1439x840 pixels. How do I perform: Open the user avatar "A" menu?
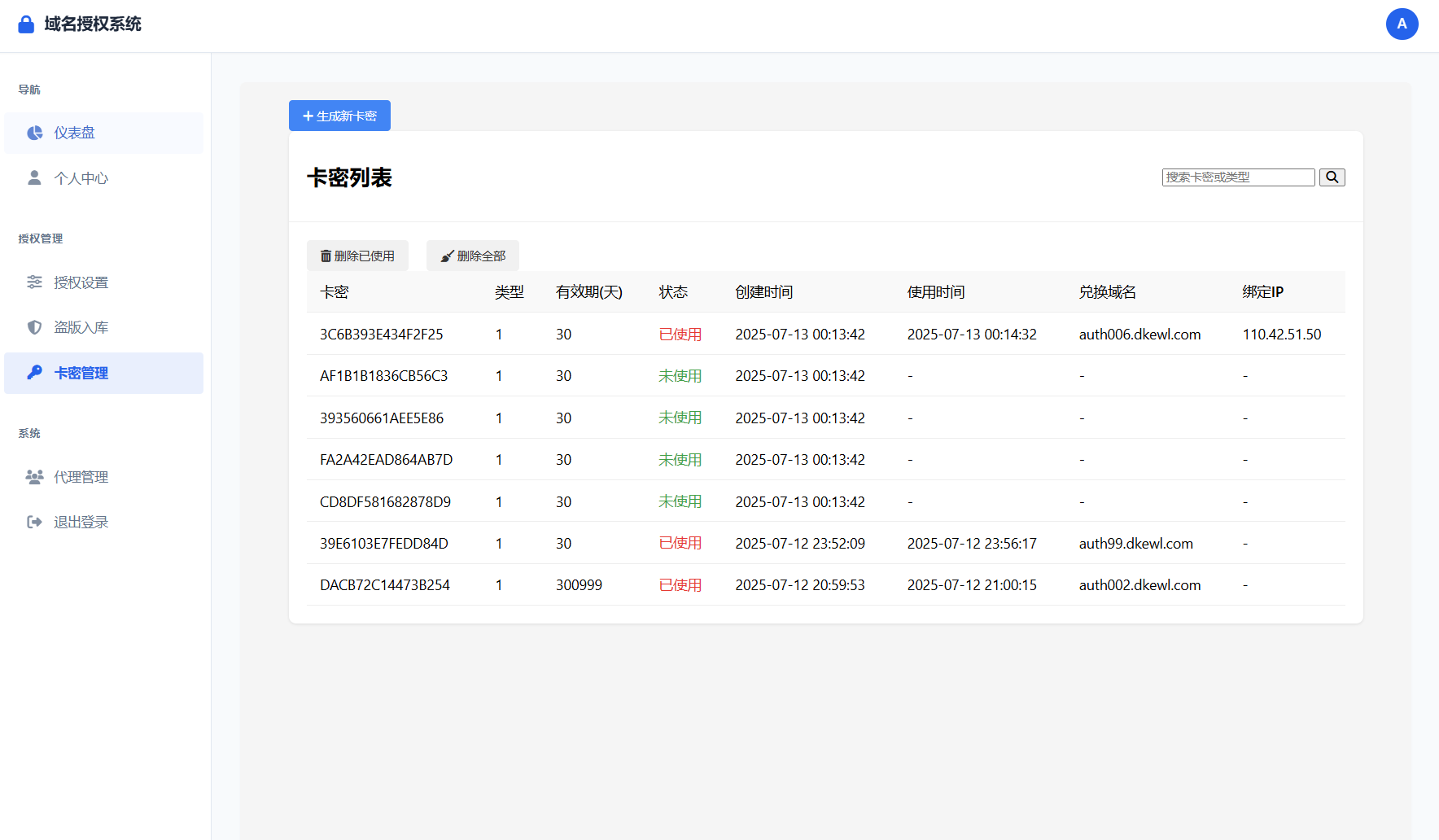coord(1402,24)
